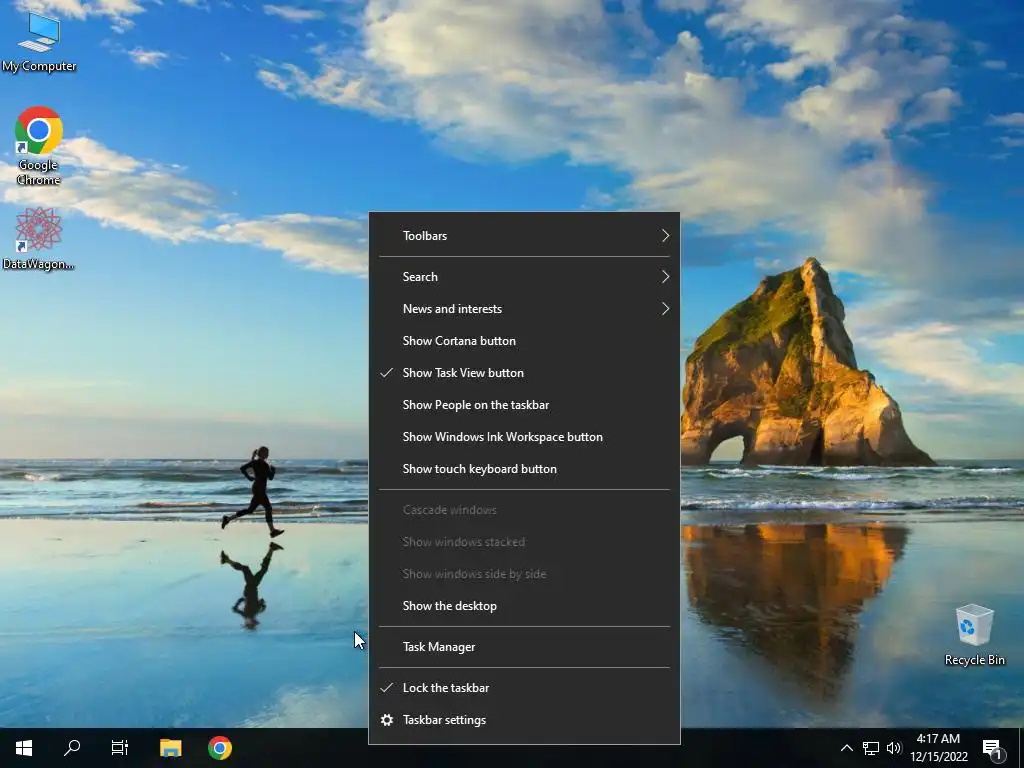This screenshot has height=768, width=1024.
Task: Choose Show the desktop
Action: 524,606
